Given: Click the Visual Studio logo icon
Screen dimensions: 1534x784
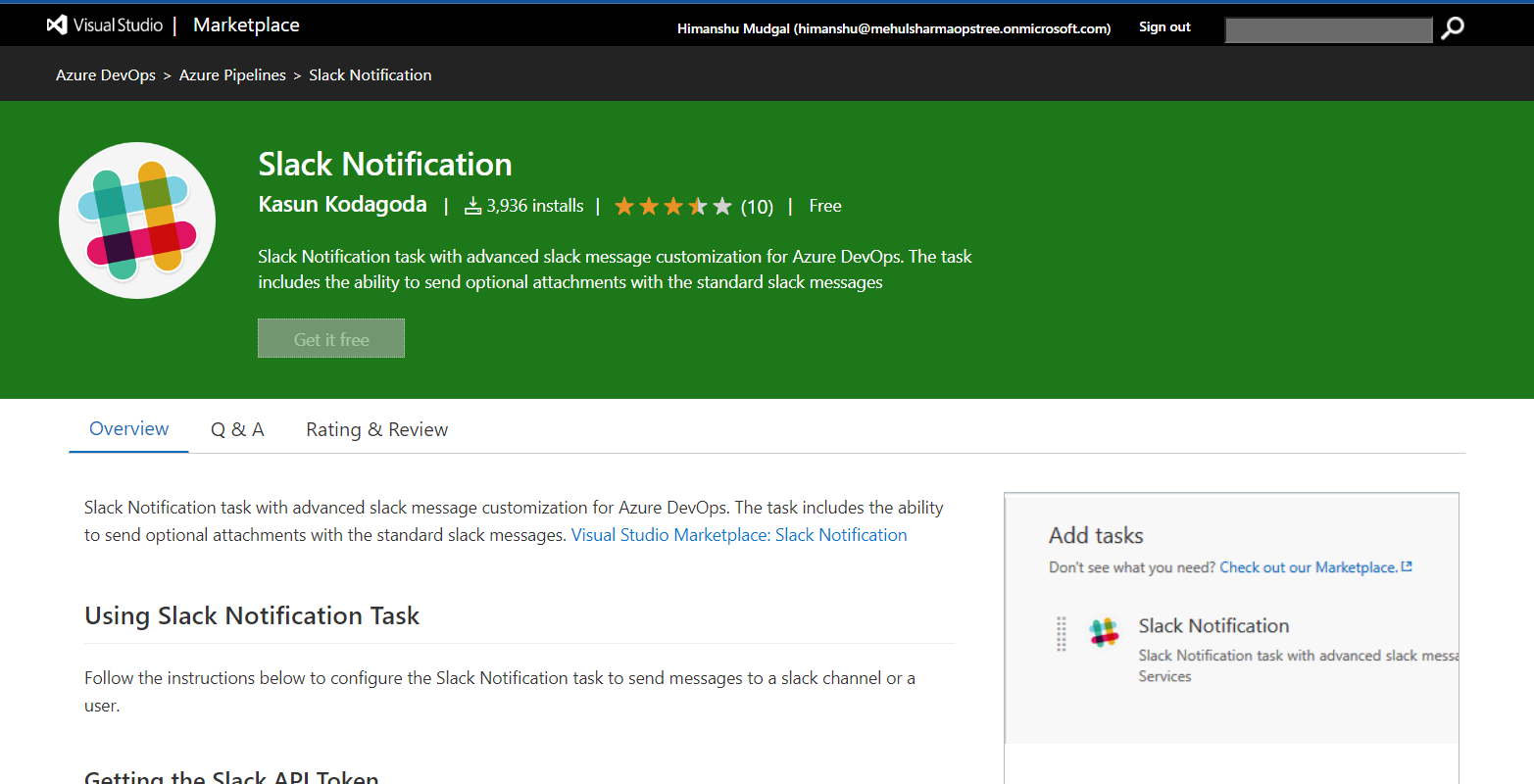Looking at the screenshot, I should (x=57, y=25).
